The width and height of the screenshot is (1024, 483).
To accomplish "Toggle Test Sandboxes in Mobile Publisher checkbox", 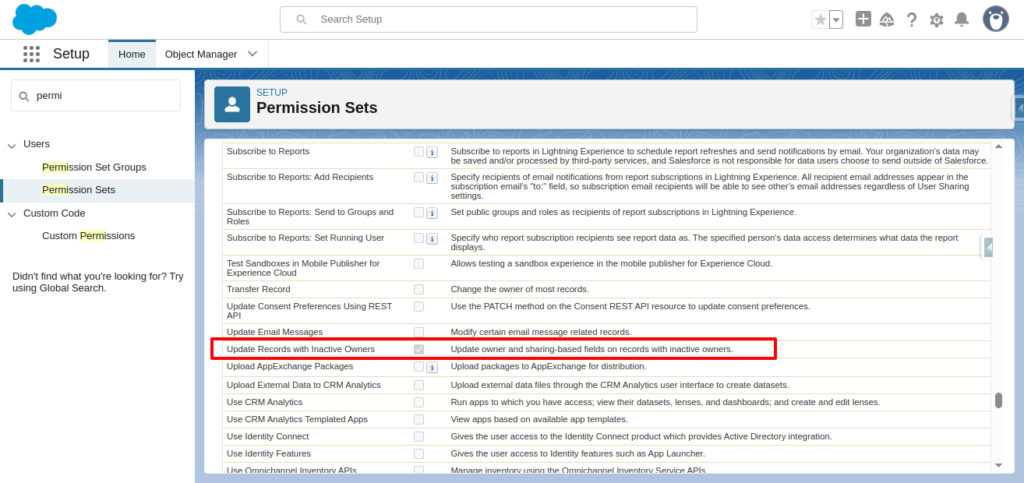I will [419, 264].
